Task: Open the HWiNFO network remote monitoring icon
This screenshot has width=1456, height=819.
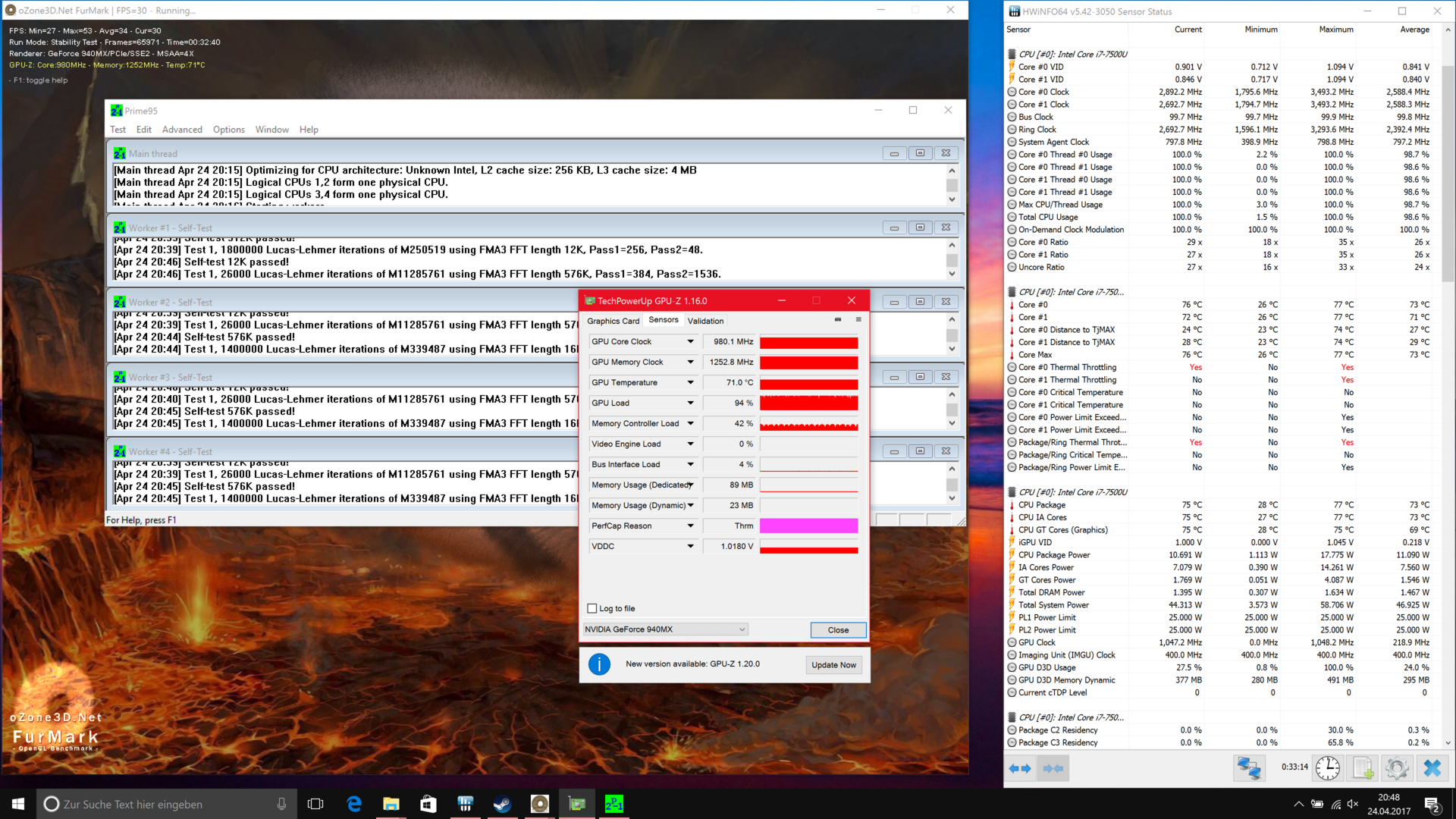Action: [1249, 768]
